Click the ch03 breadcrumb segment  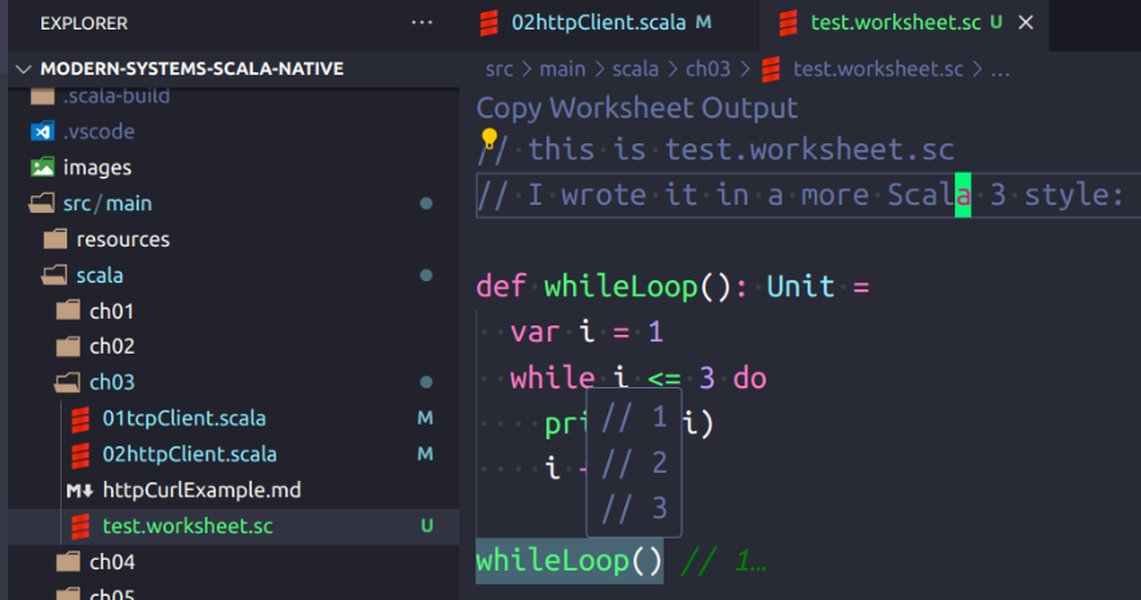(x=707, y=69)
